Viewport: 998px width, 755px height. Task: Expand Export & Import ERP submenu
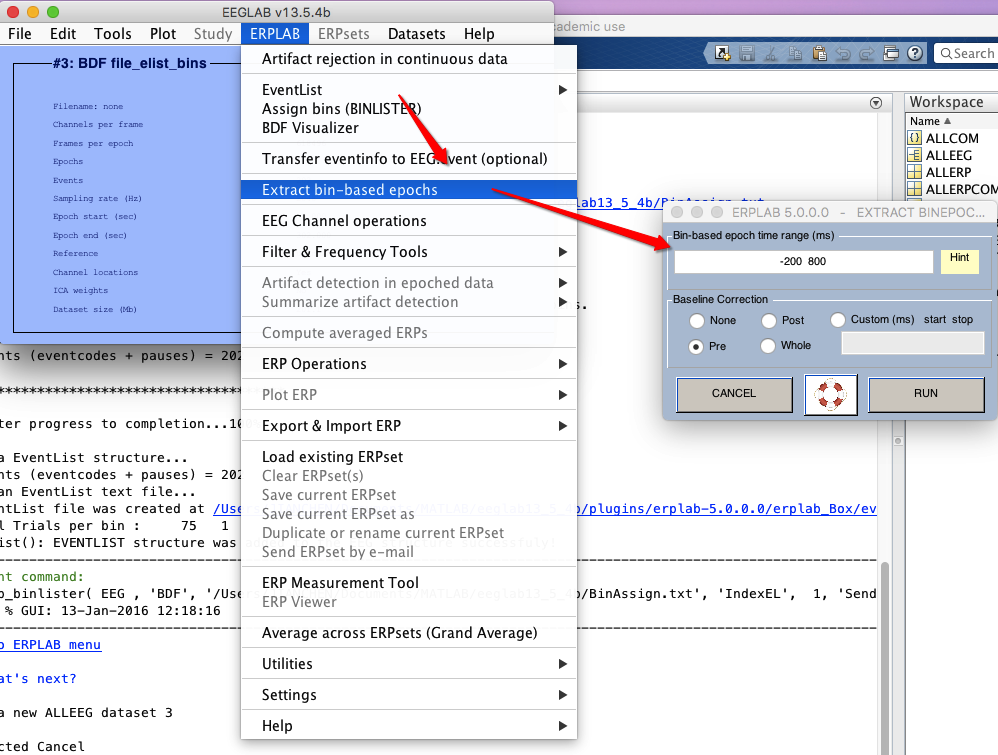pos(563,426)
